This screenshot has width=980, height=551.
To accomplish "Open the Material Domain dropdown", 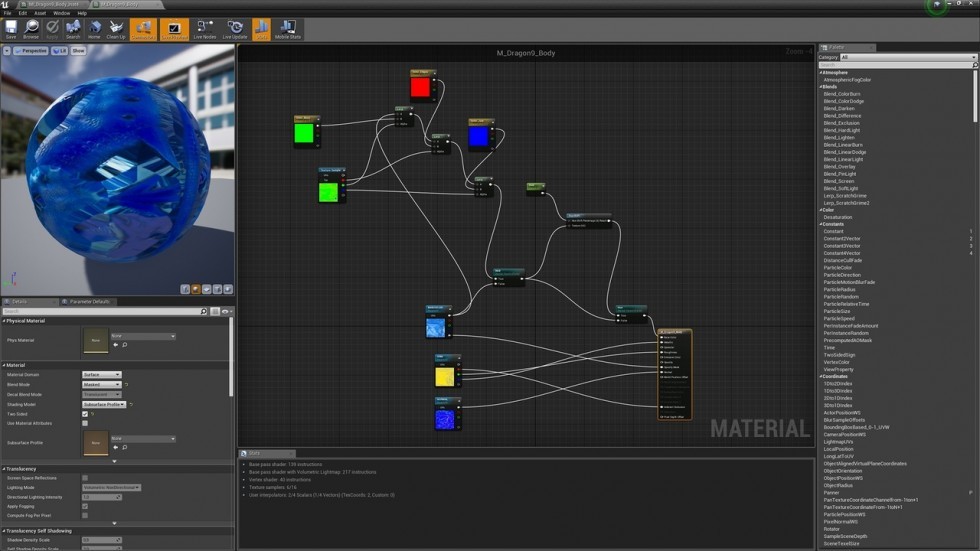I will click(102, 375).
